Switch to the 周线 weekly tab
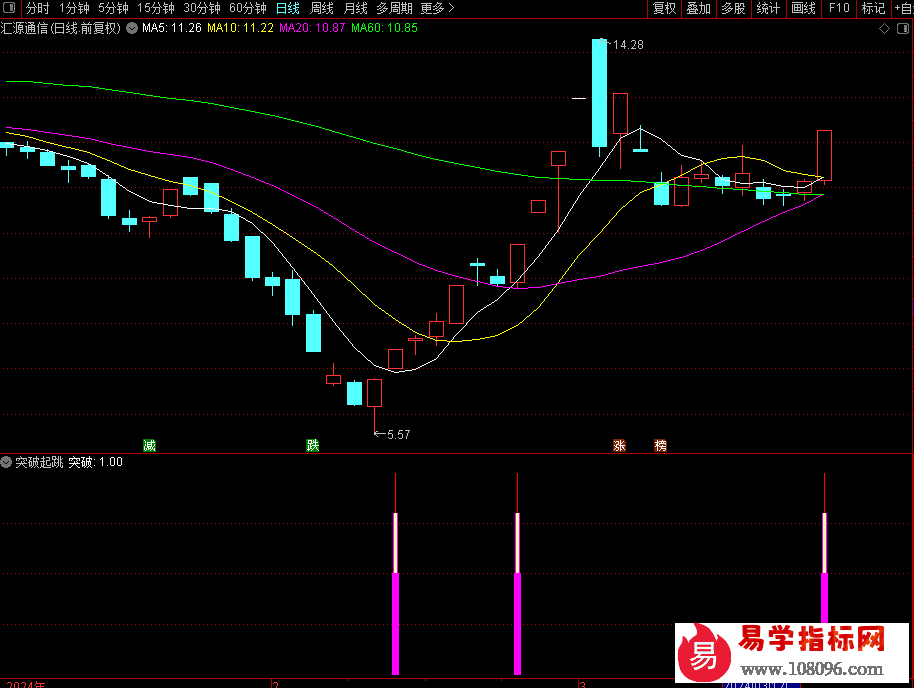This screenshot has height=688, width=914. tap(322, 8)
